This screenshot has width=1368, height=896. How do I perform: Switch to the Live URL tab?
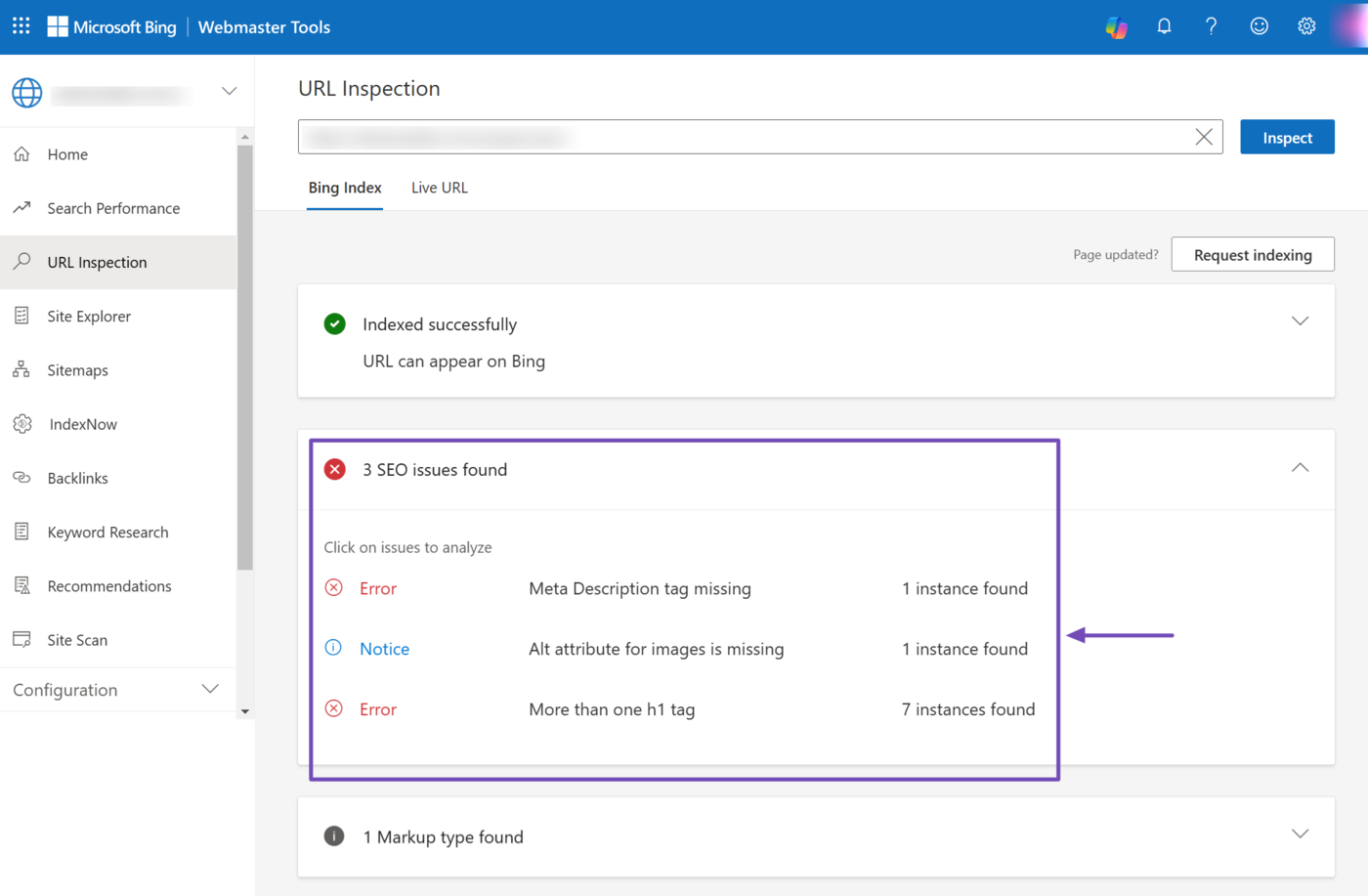click(x=439, y=188)
